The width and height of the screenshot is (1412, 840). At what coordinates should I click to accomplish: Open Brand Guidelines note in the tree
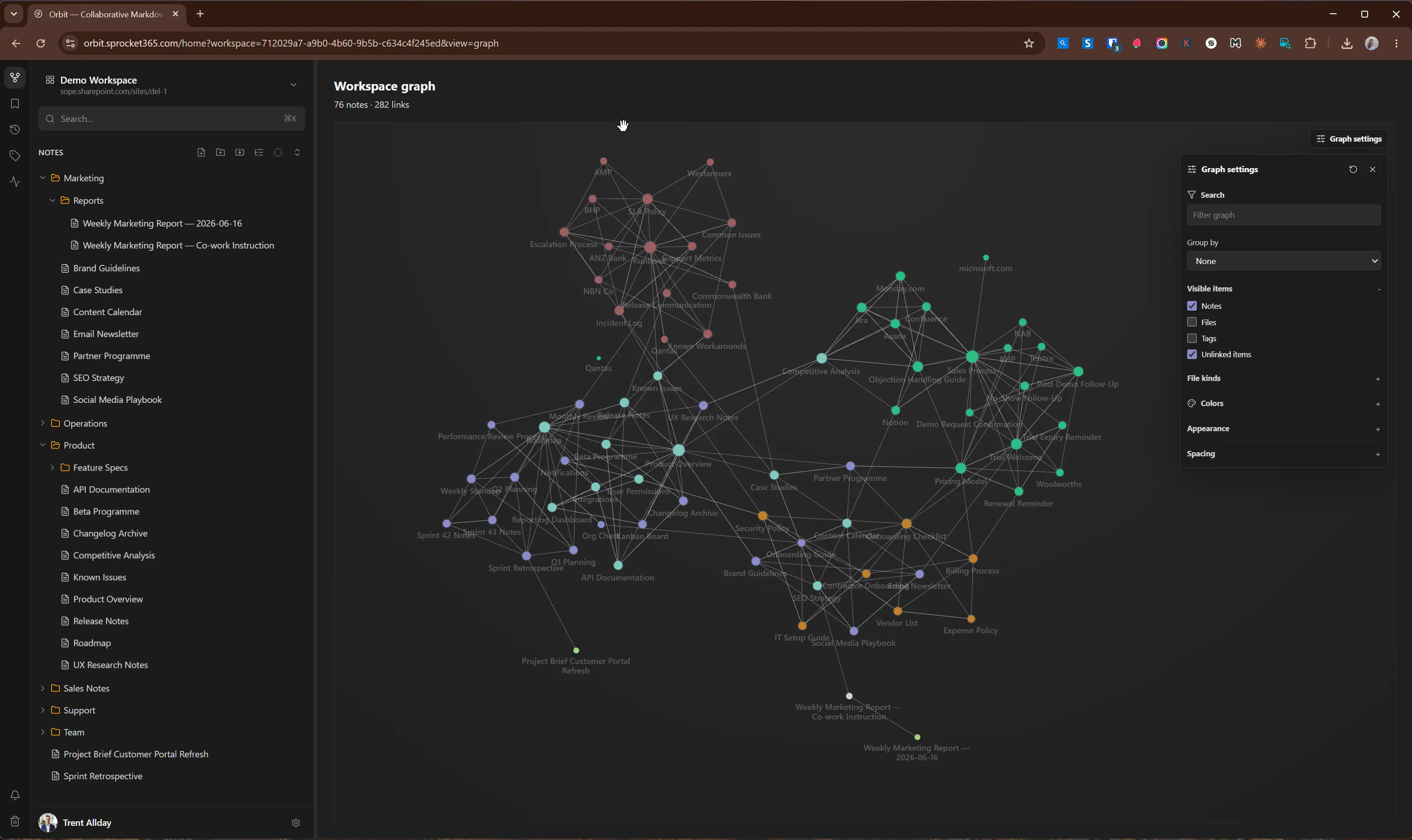pyautogui.click(x=106, y=268)
